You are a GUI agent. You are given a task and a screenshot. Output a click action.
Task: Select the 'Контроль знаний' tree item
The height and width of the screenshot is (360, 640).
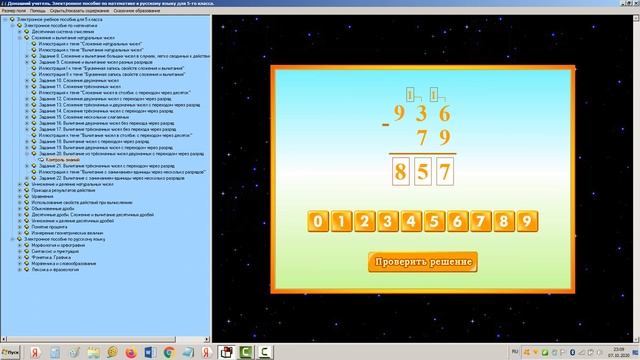pyautogui.click(x=63, y=160)
